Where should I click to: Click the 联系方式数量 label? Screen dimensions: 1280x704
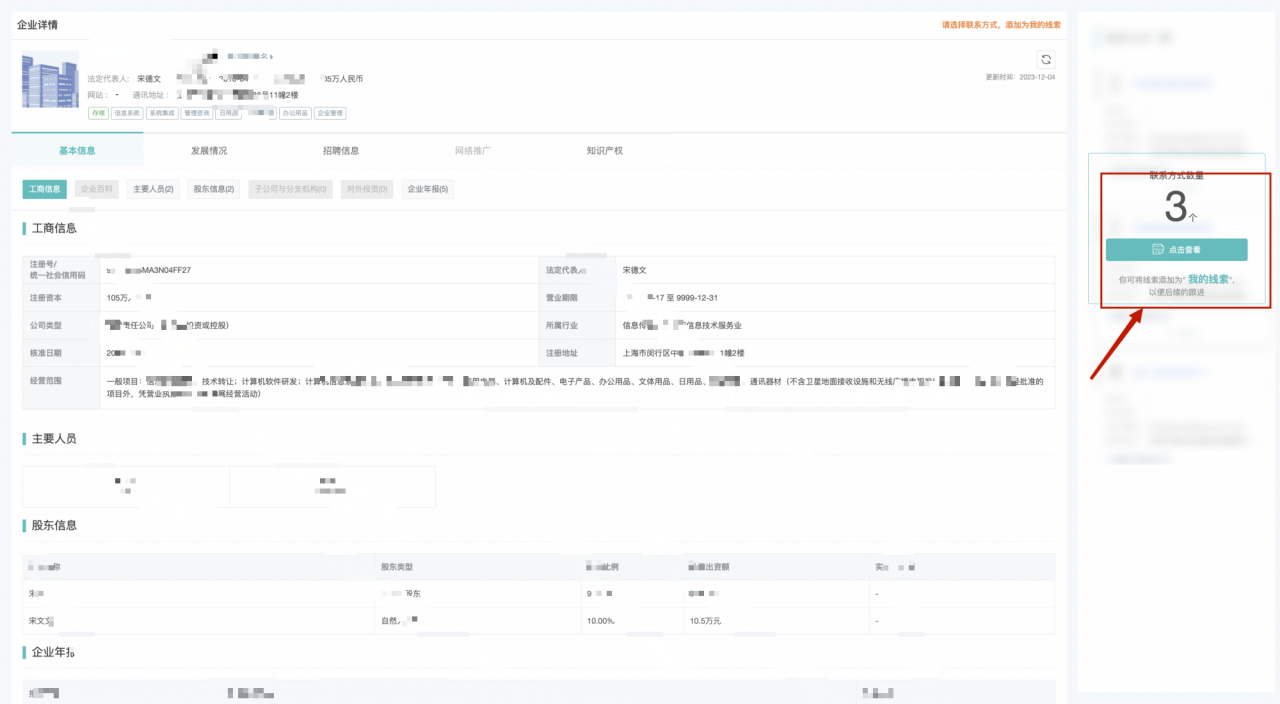pos(1177,175)
